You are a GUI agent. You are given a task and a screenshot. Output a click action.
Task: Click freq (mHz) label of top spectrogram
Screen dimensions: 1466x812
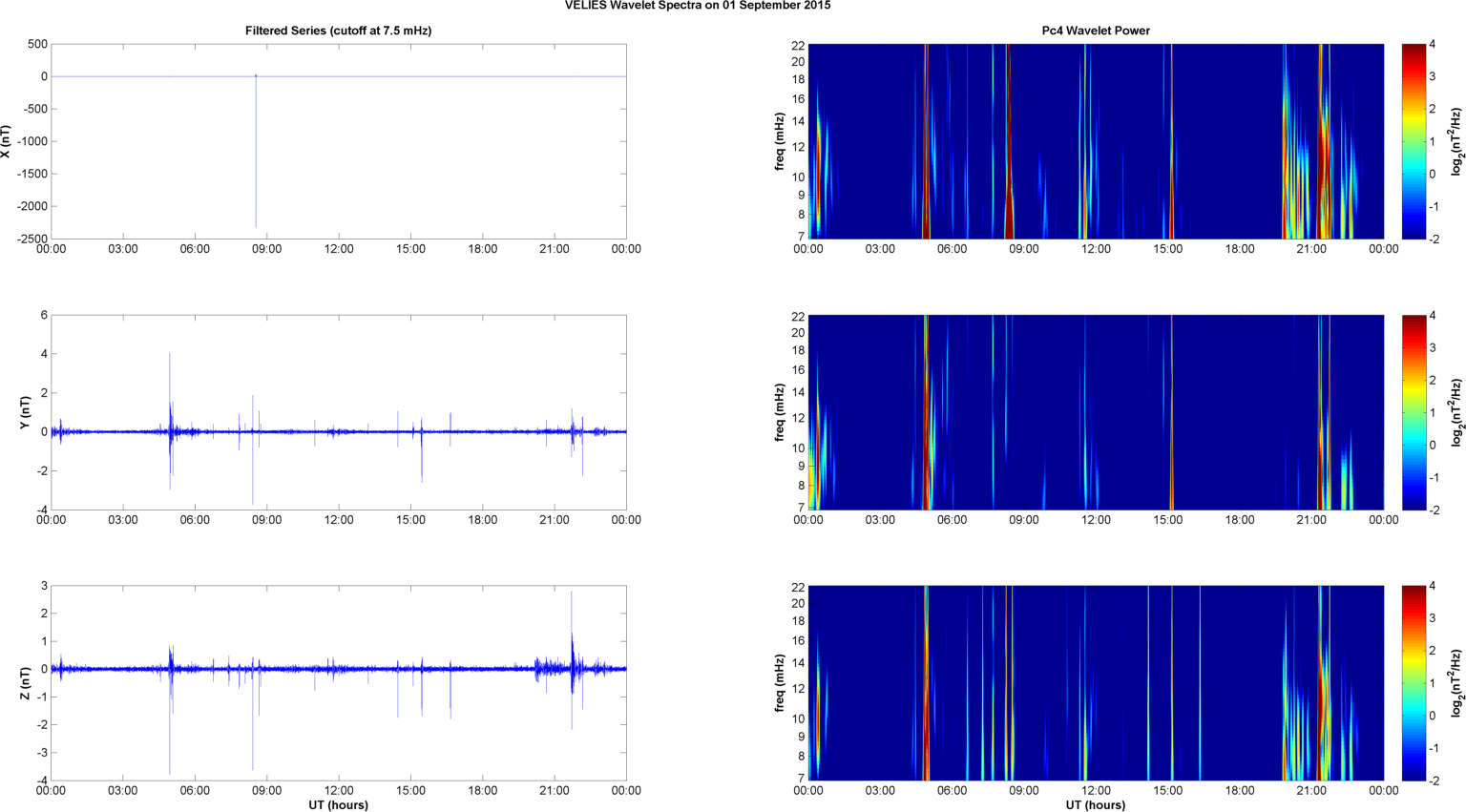click(780, 141)
